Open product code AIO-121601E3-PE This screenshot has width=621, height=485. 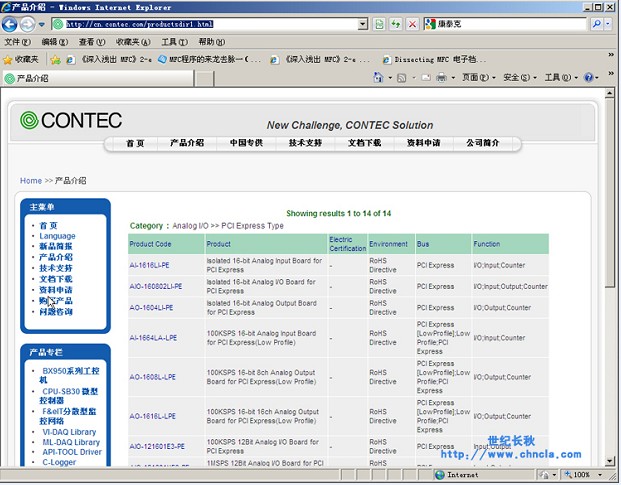[x=157, y=447]
